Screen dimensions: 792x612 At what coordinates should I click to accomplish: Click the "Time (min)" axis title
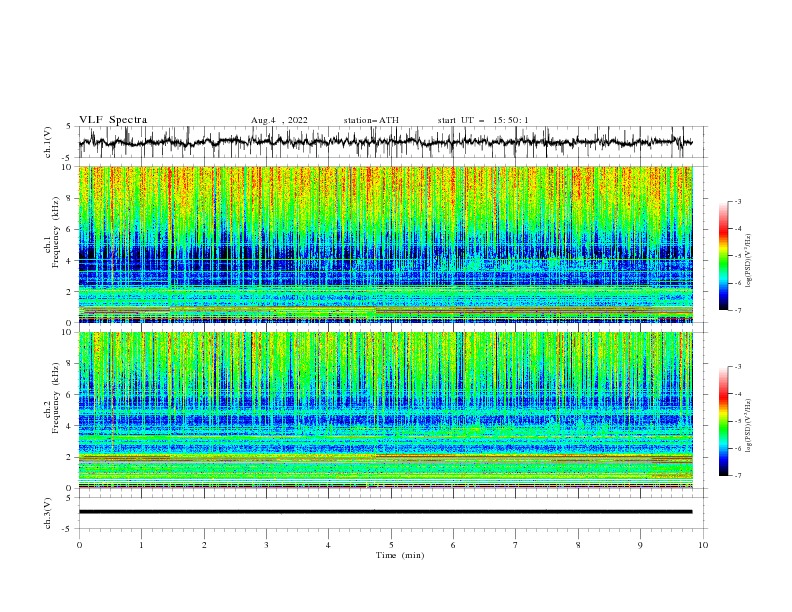[400, 555]
